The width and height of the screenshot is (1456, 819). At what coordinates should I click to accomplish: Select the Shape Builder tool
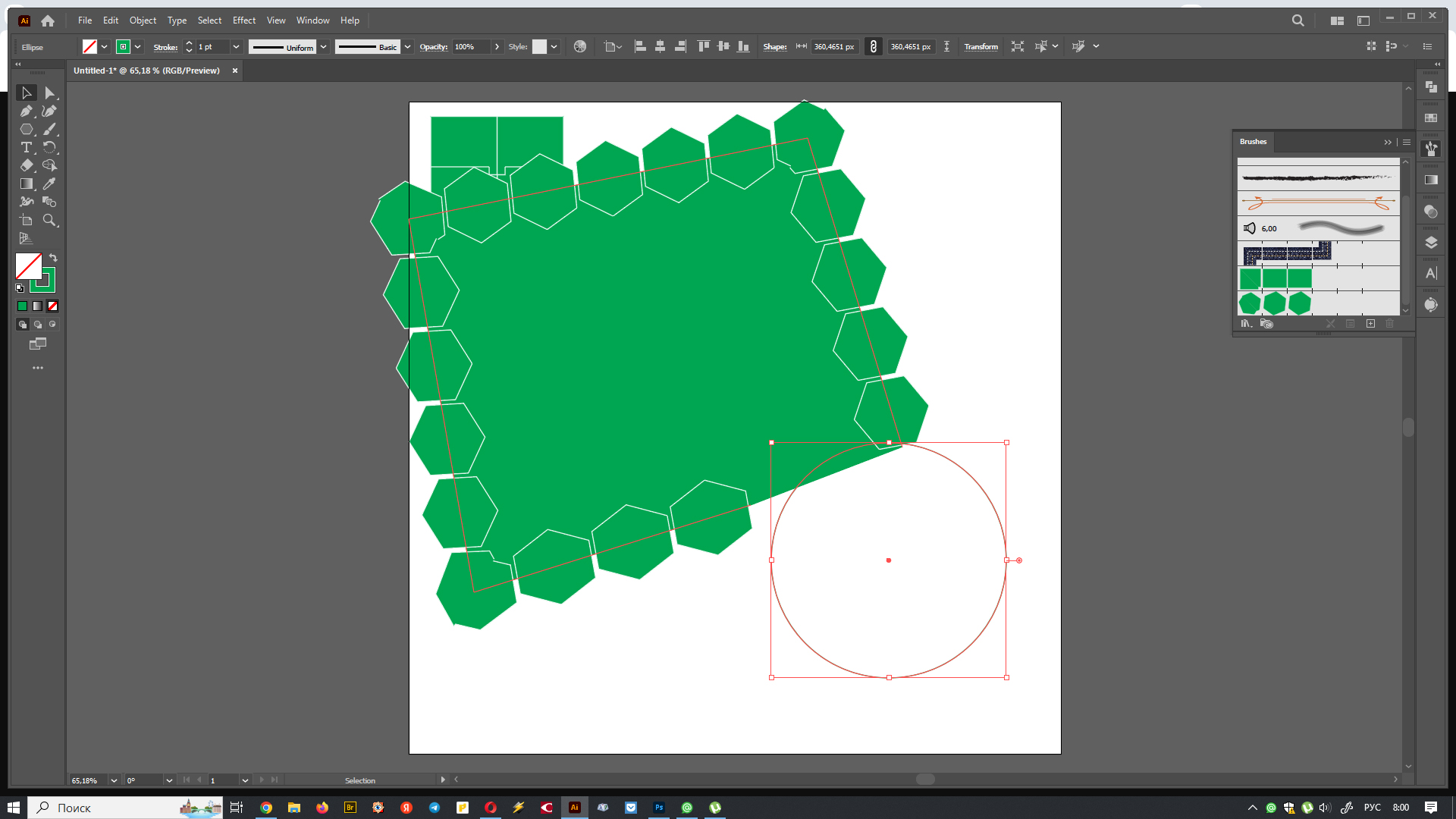(49, 165)
